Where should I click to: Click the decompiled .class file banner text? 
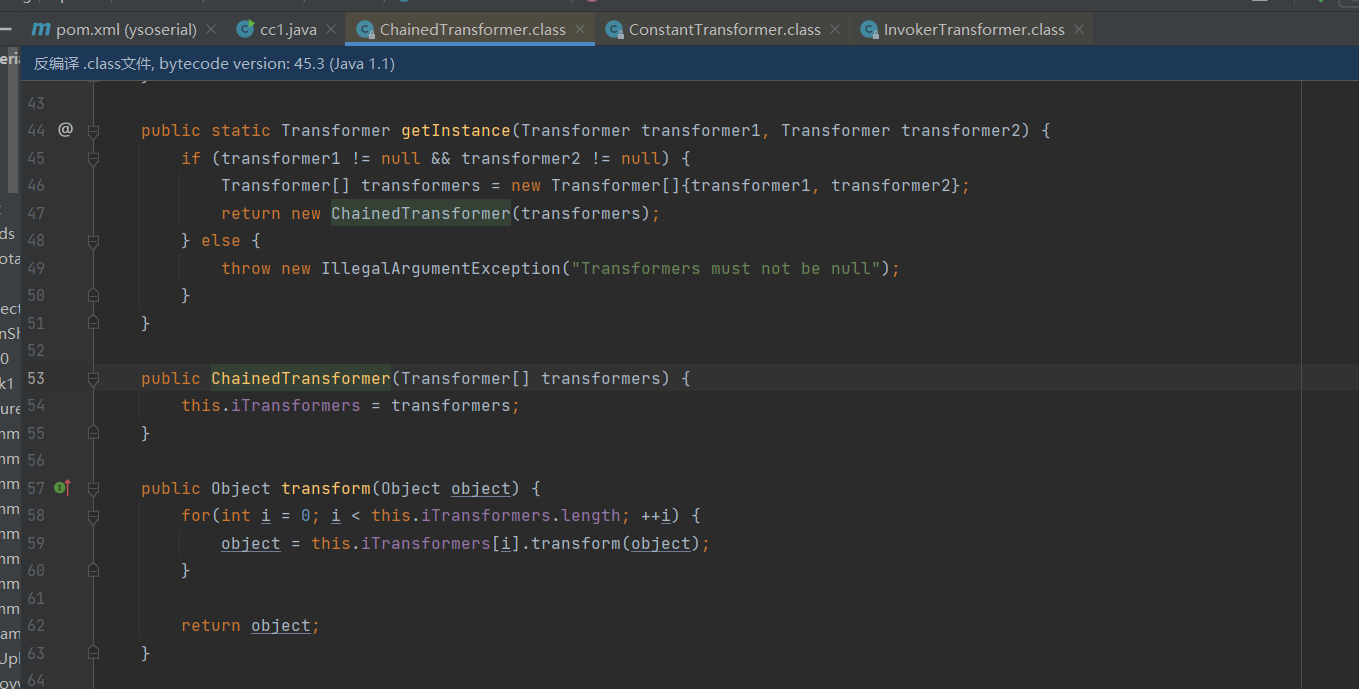pyautogui.click(x=214, y=64)
